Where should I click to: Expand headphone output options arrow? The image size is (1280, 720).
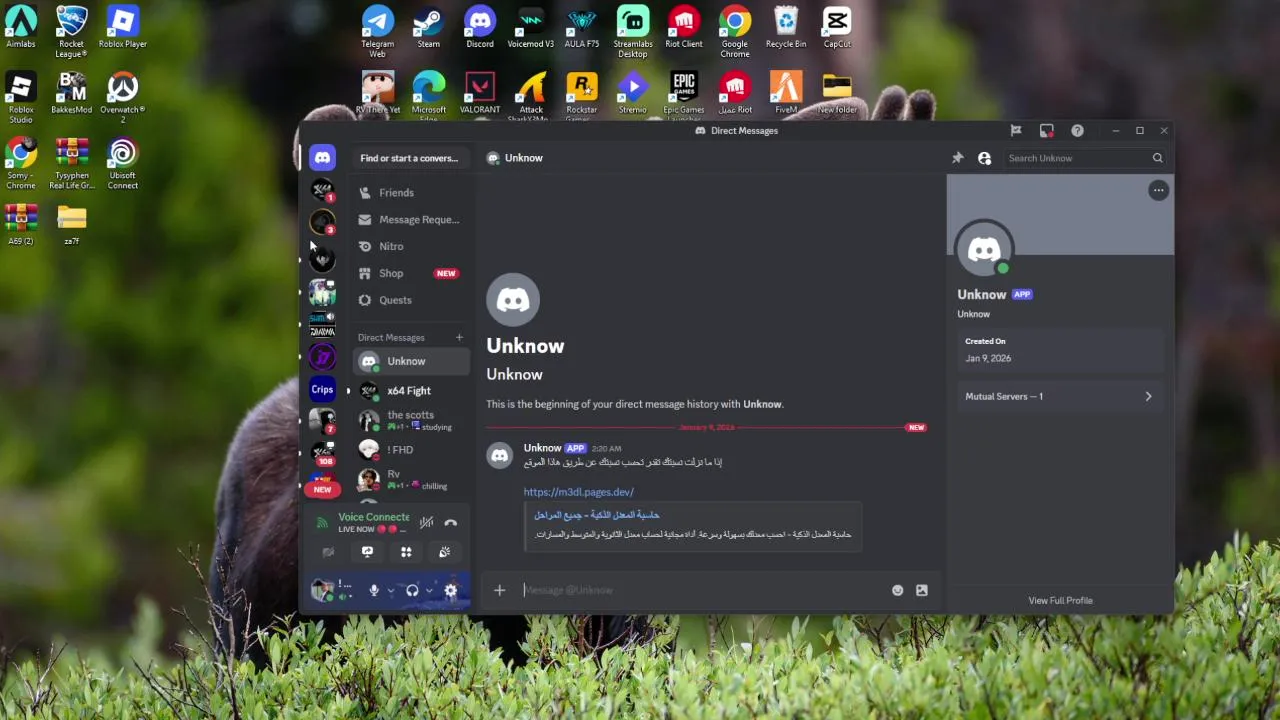point(429,591)
